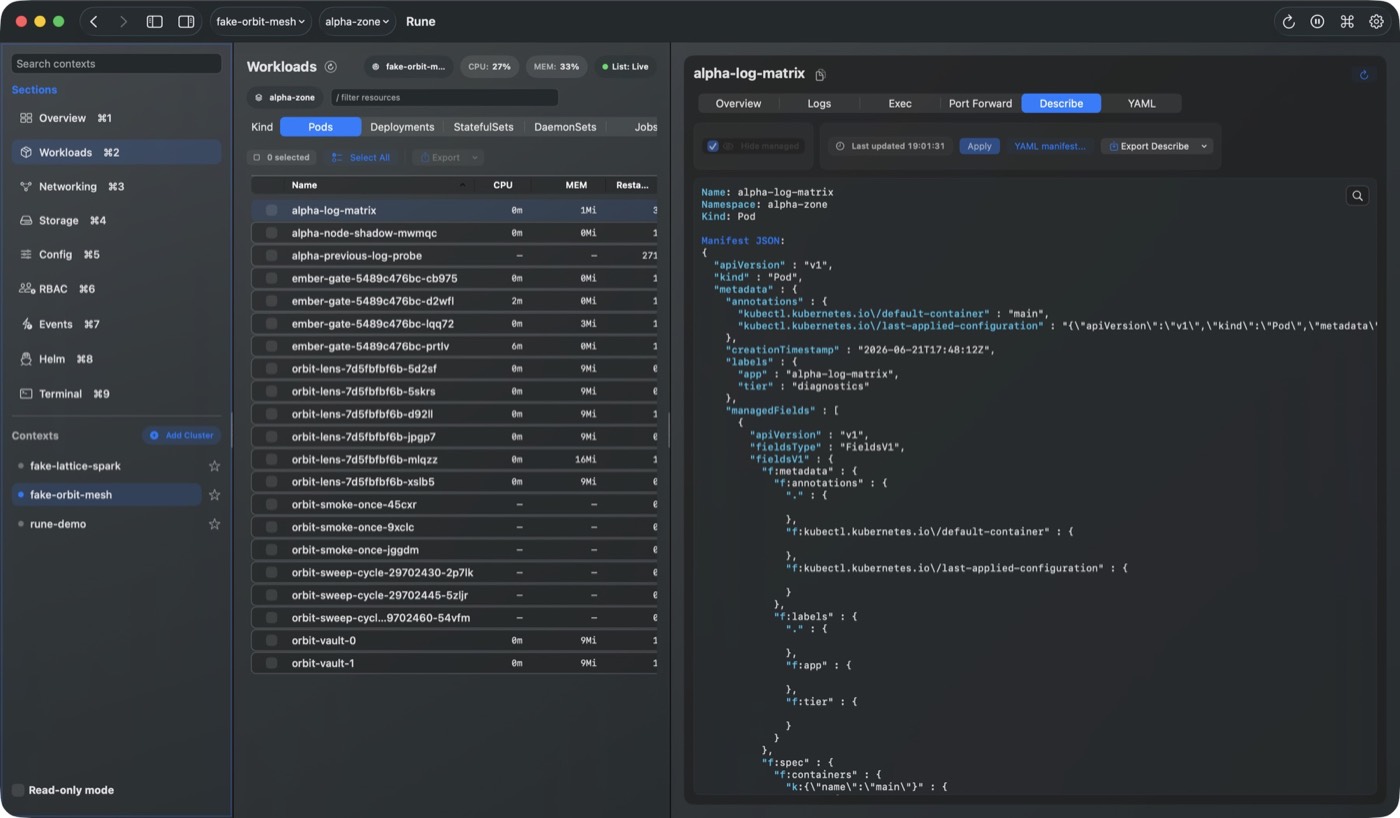Open the Storage section

pyautogui.click(x=116, y=220)
